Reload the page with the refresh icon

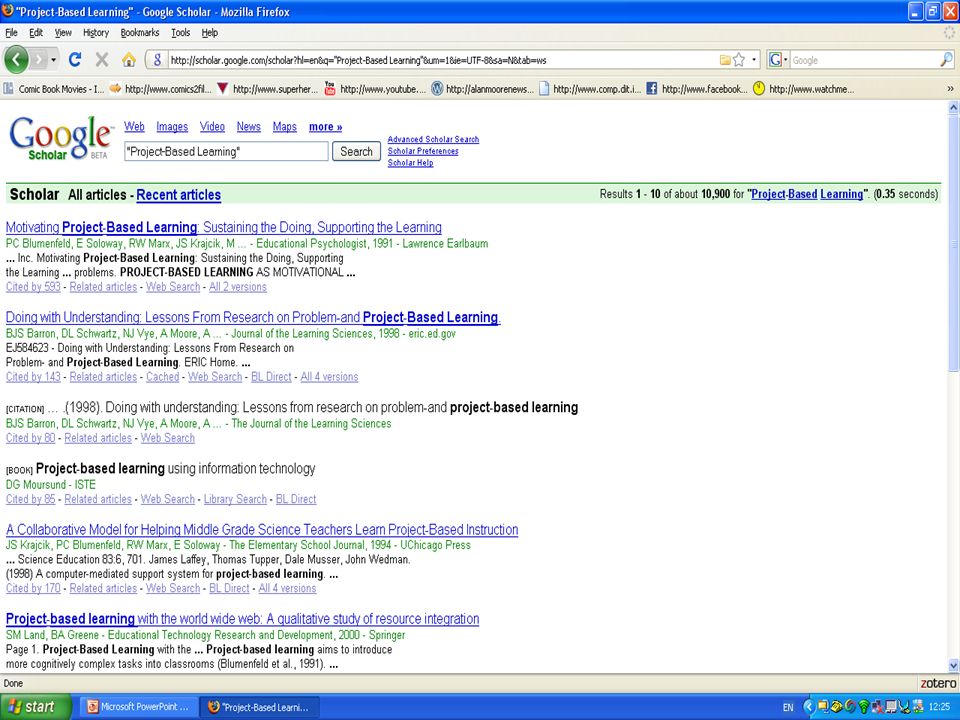[75, 59]
